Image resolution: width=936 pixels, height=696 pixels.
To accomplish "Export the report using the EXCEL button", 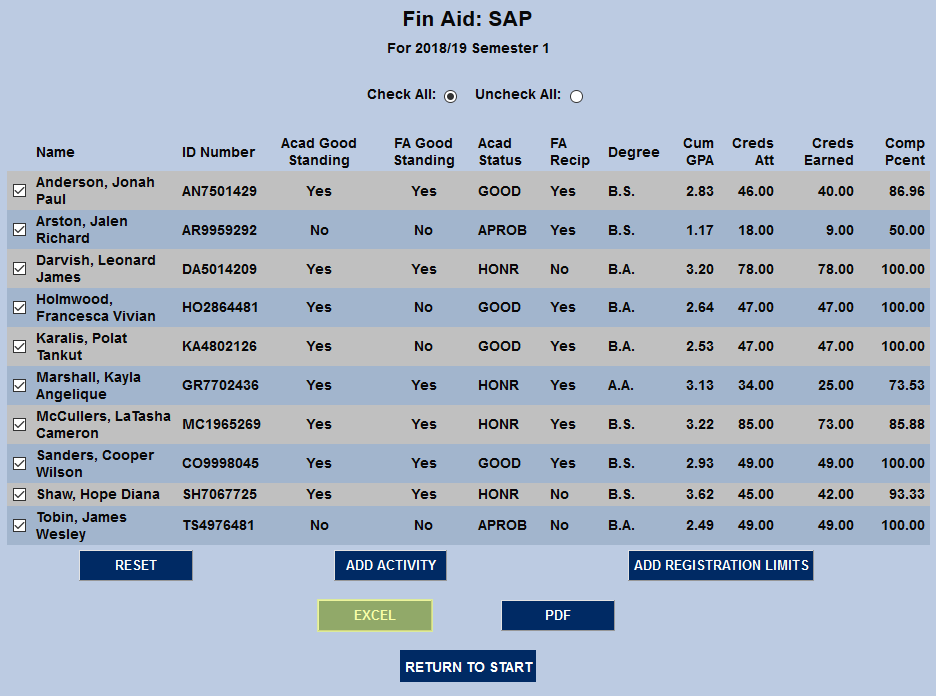I will (x=375, y=615).
